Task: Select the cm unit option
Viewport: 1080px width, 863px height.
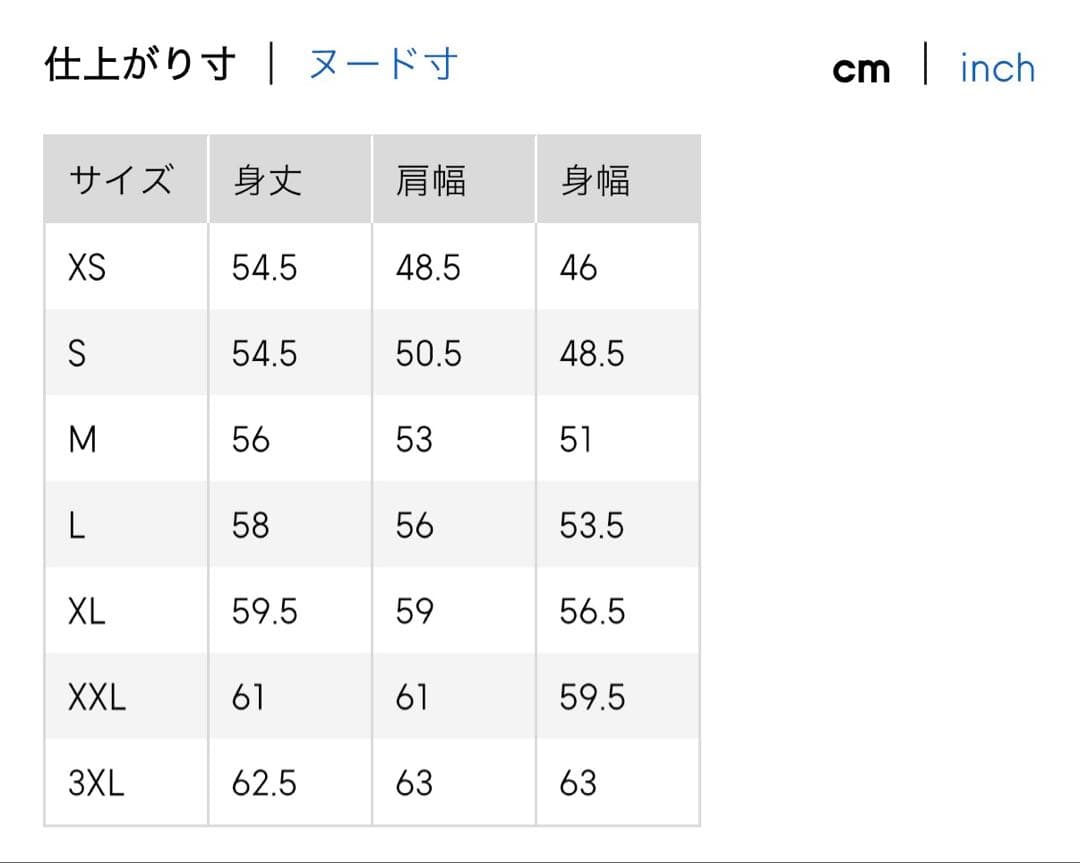Action: pos(861,69)
